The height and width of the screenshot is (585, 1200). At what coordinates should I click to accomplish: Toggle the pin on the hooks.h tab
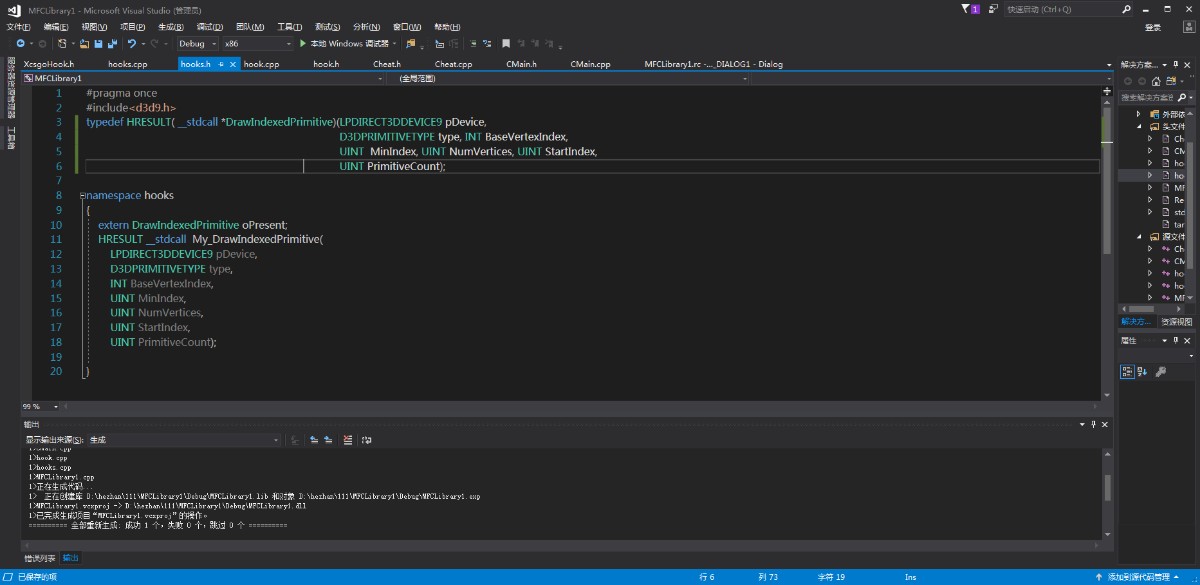click(221, 64)
